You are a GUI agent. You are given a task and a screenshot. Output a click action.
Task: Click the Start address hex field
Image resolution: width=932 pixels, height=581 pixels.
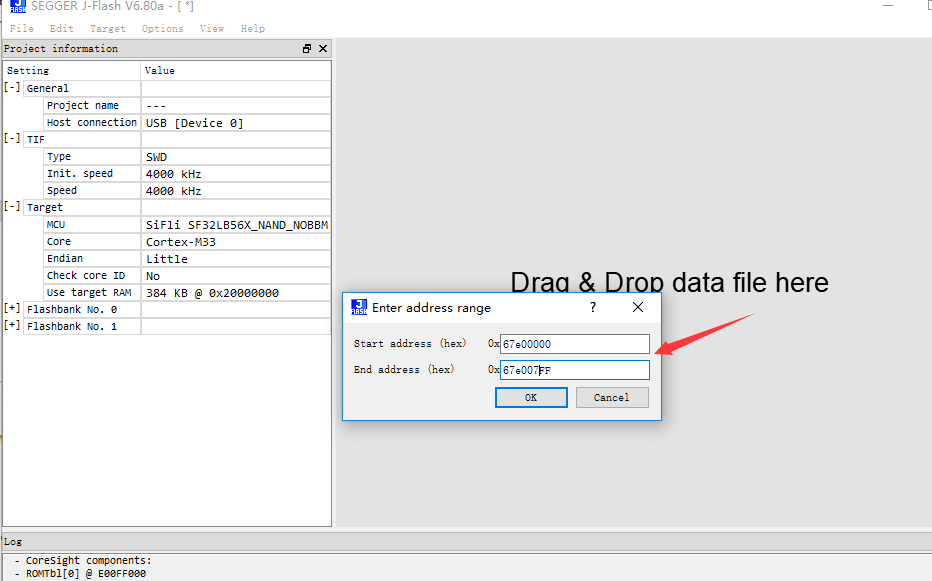click(x=575, y=344)
